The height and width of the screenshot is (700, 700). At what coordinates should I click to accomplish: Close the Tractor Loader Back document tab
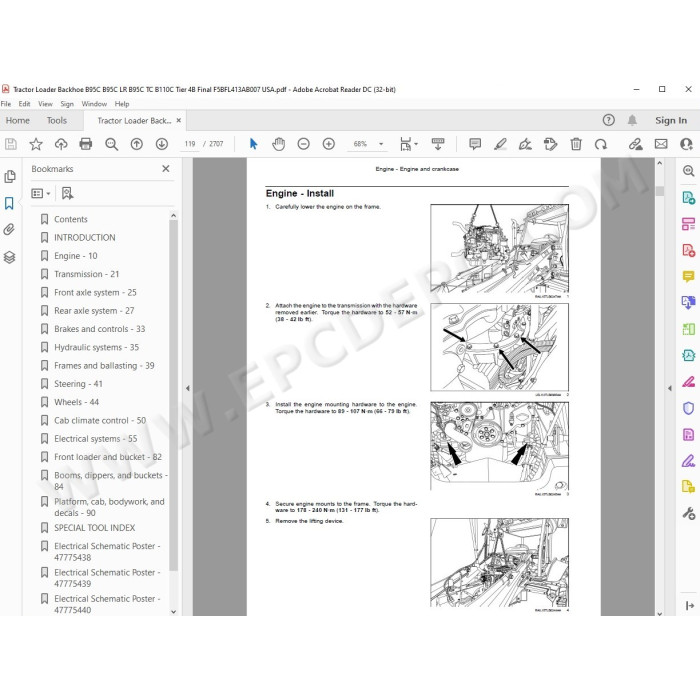179,121
